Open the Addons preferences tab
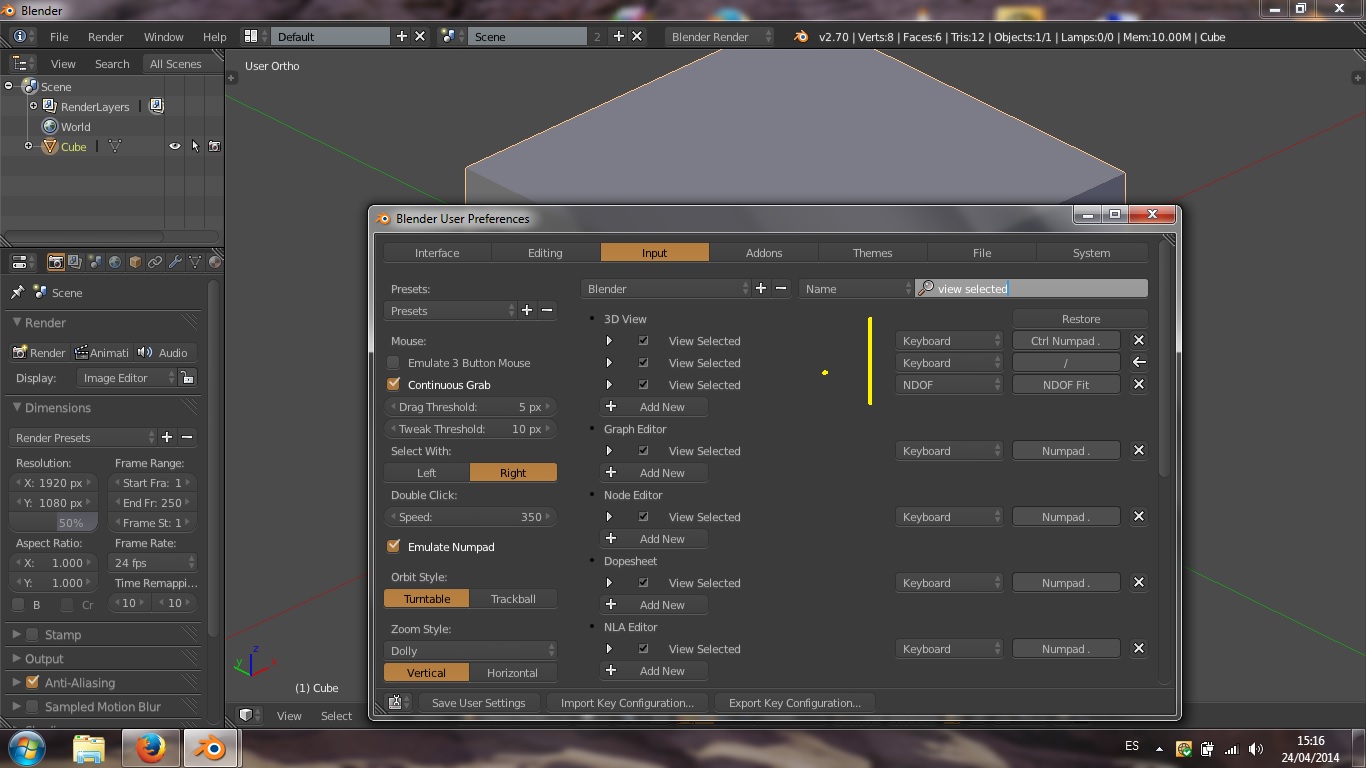Viewport: 1366px width, 768px height. point(764,252)
